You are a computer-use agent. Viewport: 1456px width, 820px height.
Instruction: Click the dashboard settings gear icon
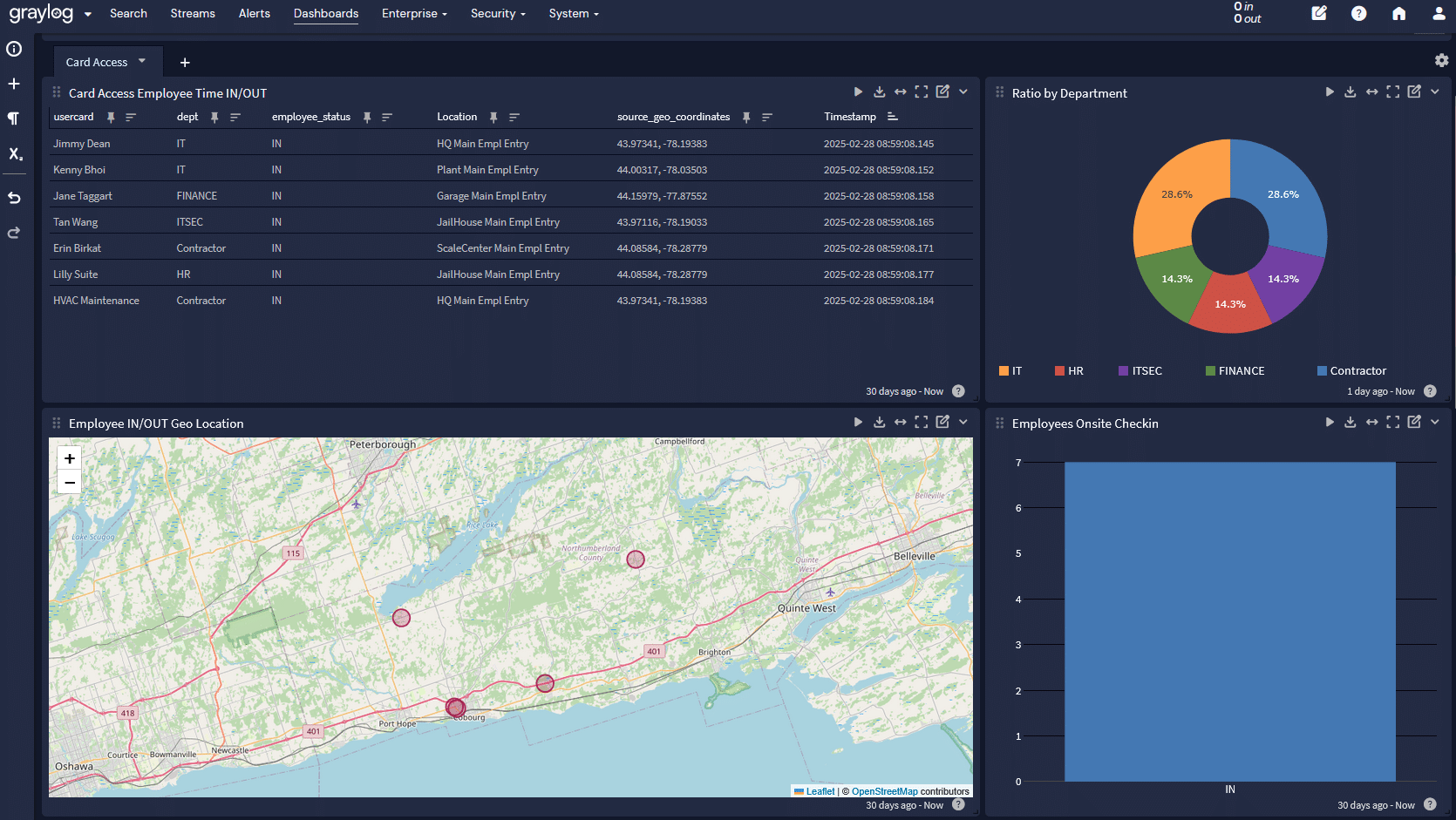click(1443, 60)
